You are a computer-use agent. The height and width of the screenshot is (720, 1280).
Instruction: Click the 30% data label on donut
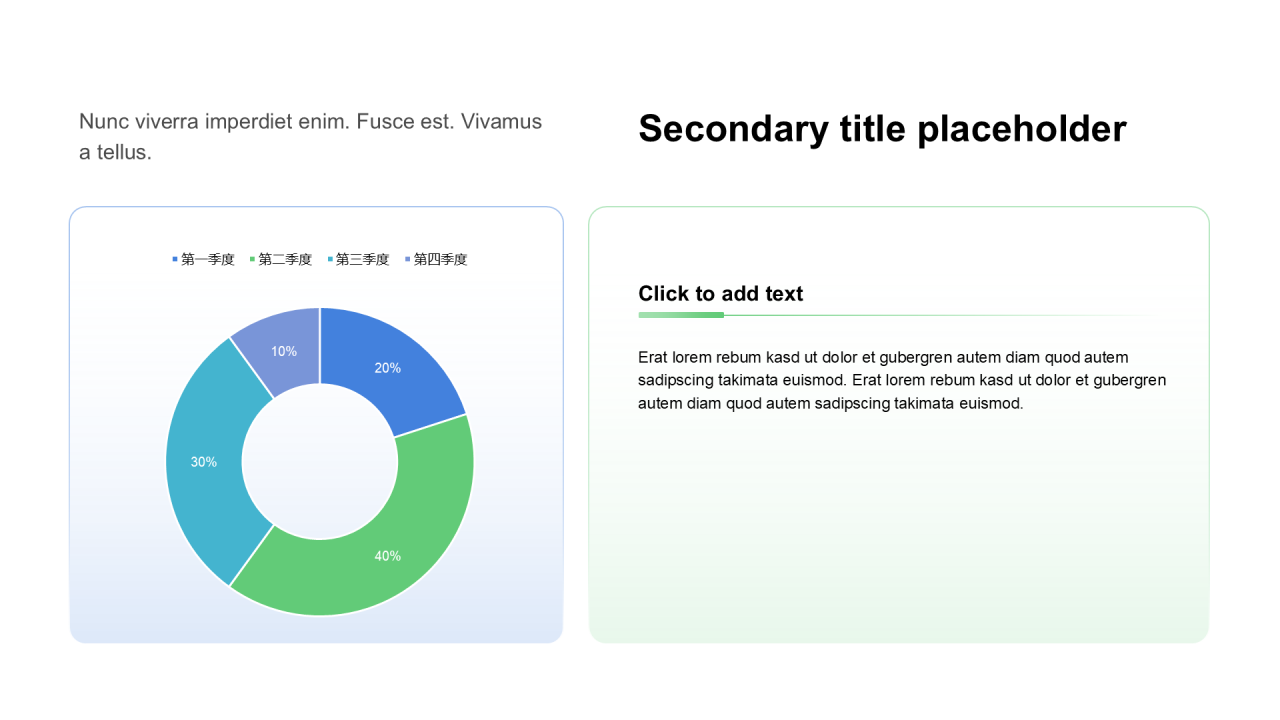point(204,462)
